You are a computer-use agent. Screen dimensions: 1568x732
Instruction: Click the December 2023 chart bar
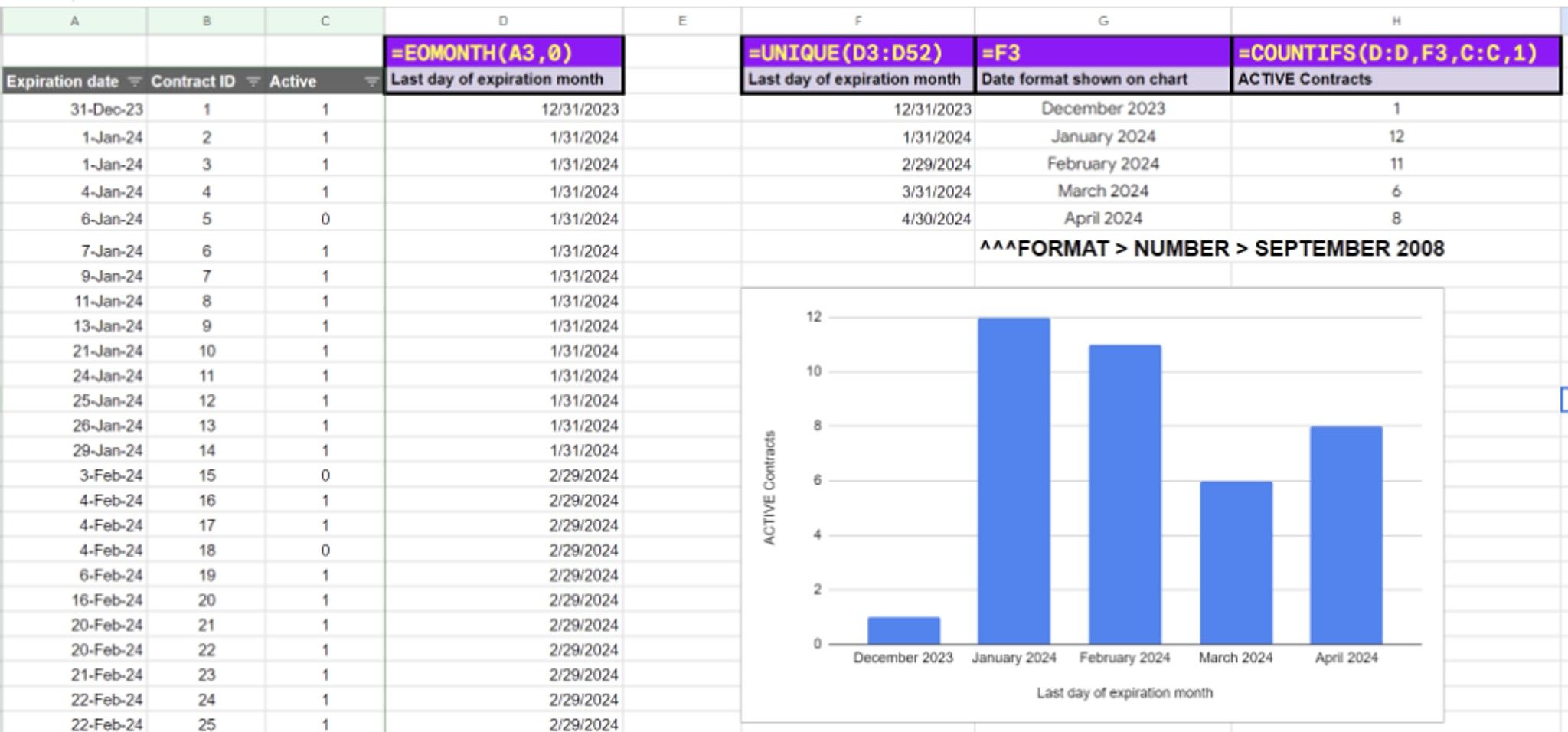(903, 630)
